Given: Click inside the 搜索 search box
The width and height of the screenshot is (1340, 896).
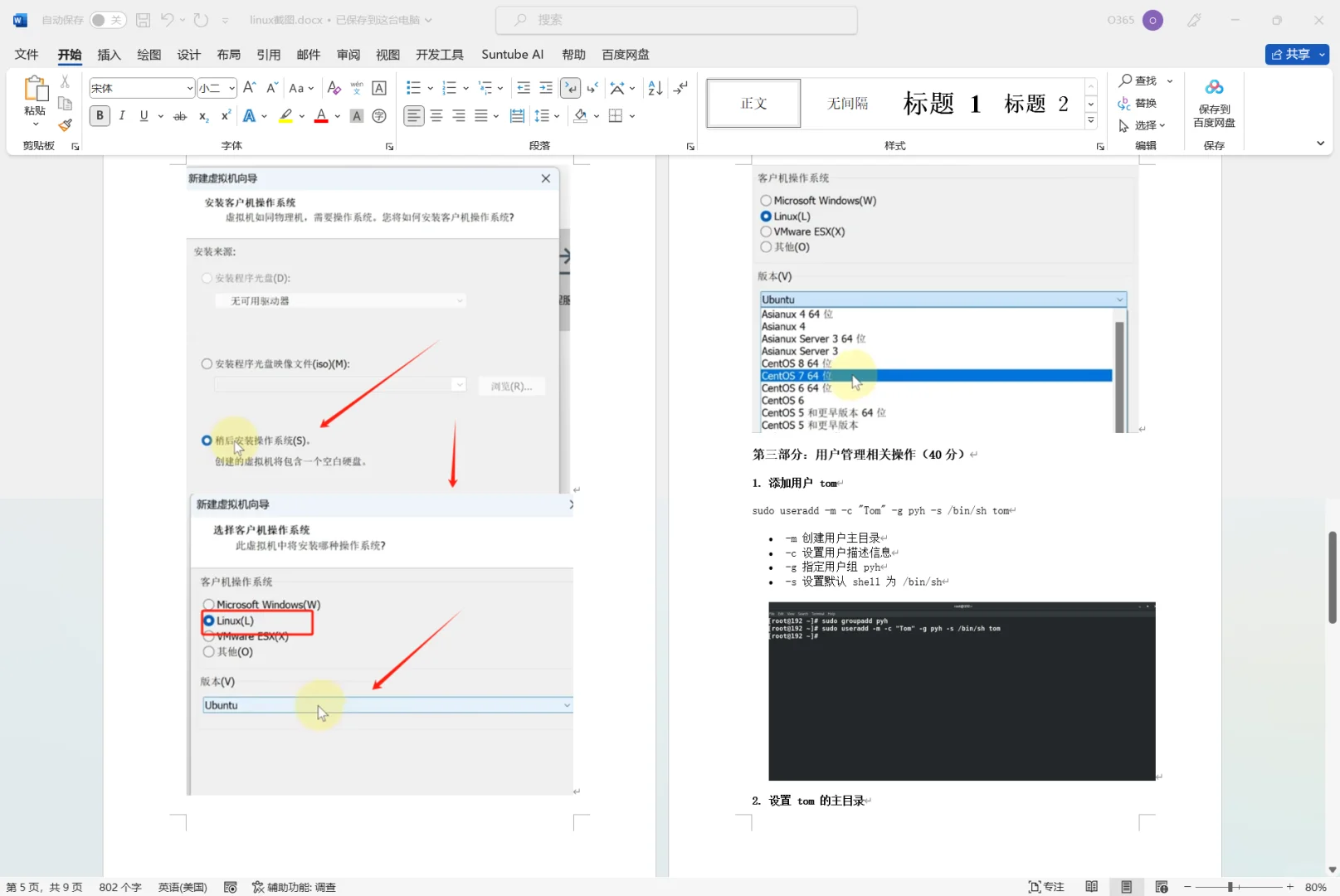Looking at the screenshot, I should click(675, 19).
